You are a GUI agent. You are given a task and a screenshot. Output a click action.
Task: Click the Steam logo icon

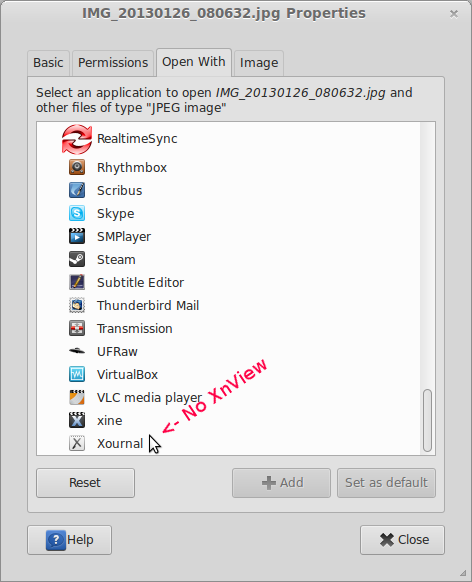[x=77, y=259]
